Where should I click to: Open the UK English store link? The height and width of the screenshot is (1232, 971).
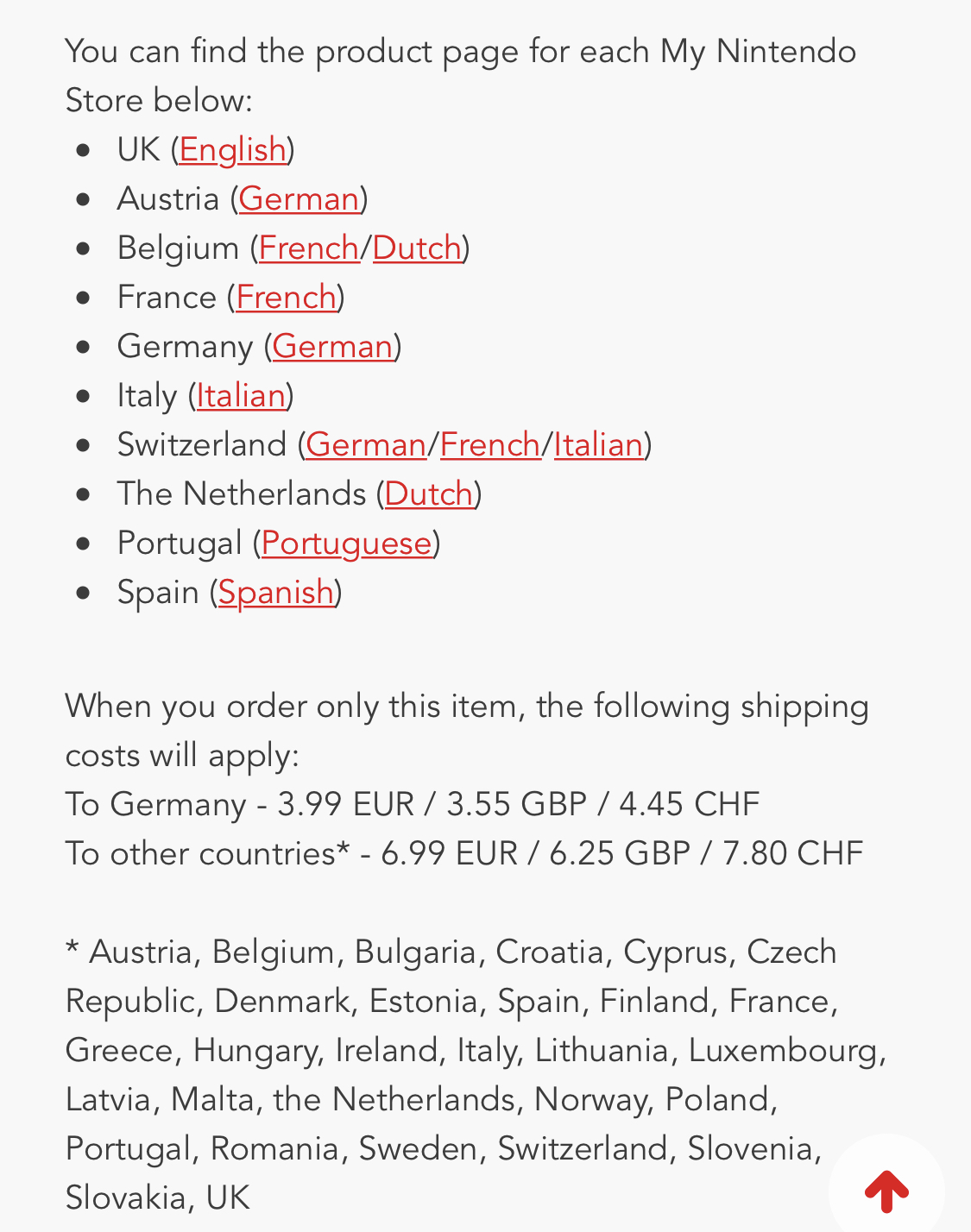[233, 149]
